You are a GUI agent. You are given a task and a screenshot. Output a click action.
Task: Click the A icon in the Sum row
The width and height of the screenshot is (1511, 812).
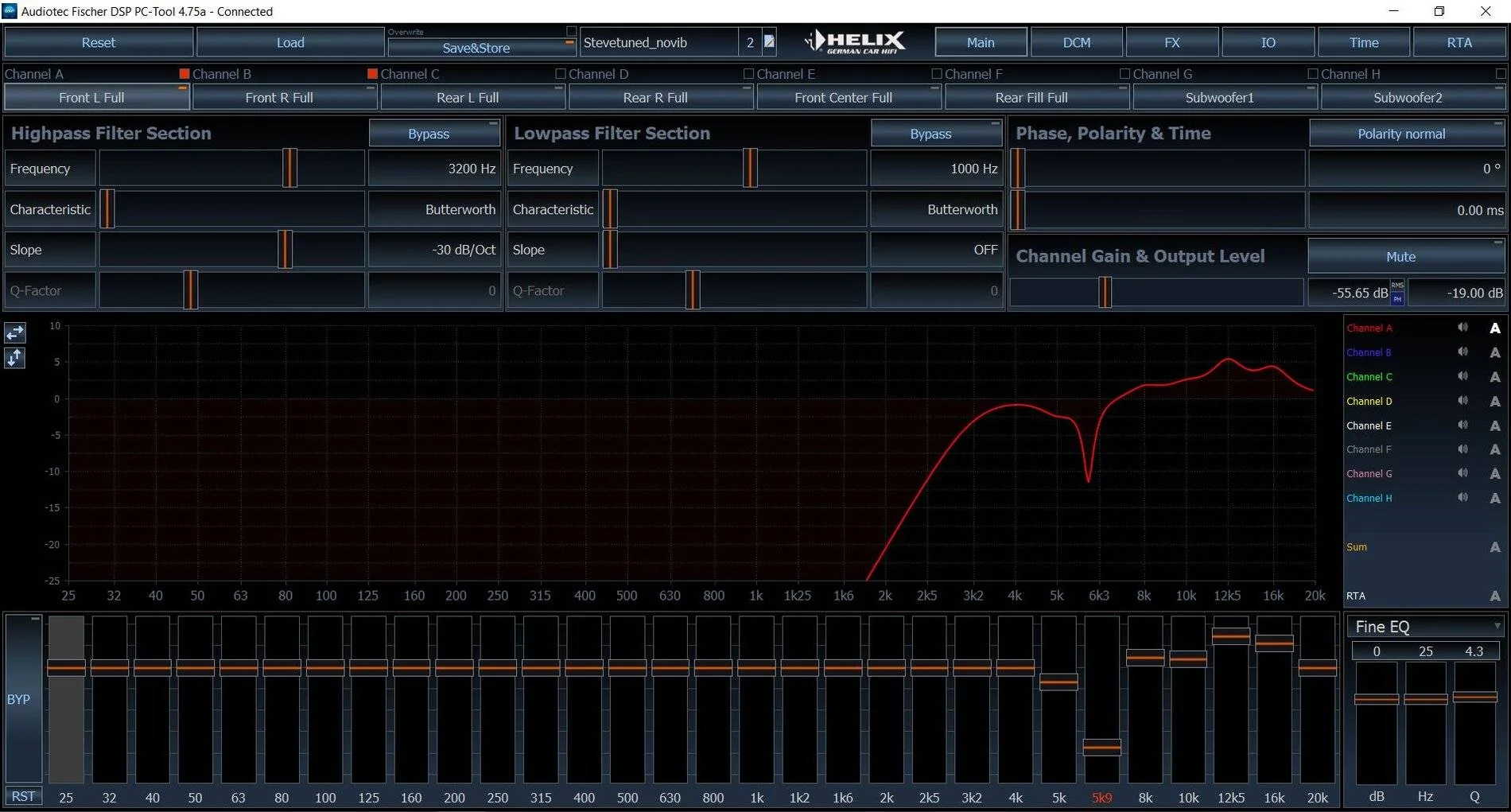[1495, 547]
